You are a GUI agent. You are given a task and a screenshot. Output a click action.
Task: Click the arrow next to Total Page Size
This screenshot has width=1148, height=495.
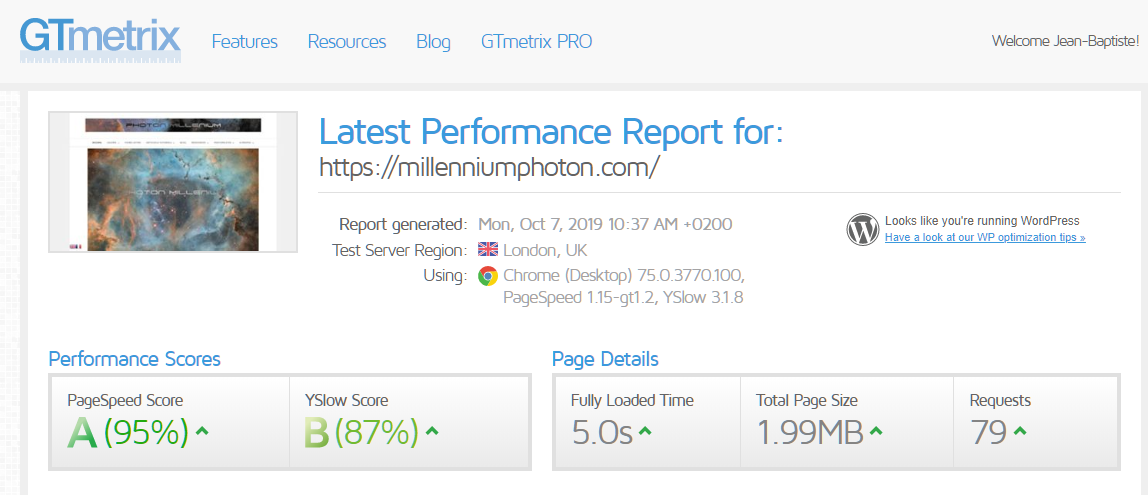[876, 431]
